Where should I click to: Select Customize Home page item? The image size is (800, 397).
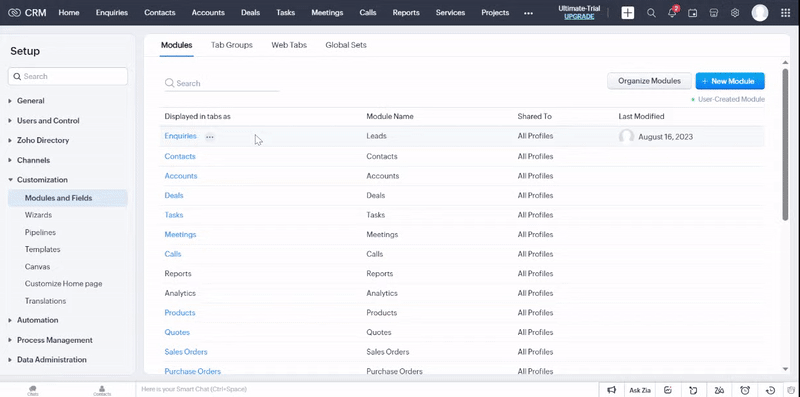63,284
